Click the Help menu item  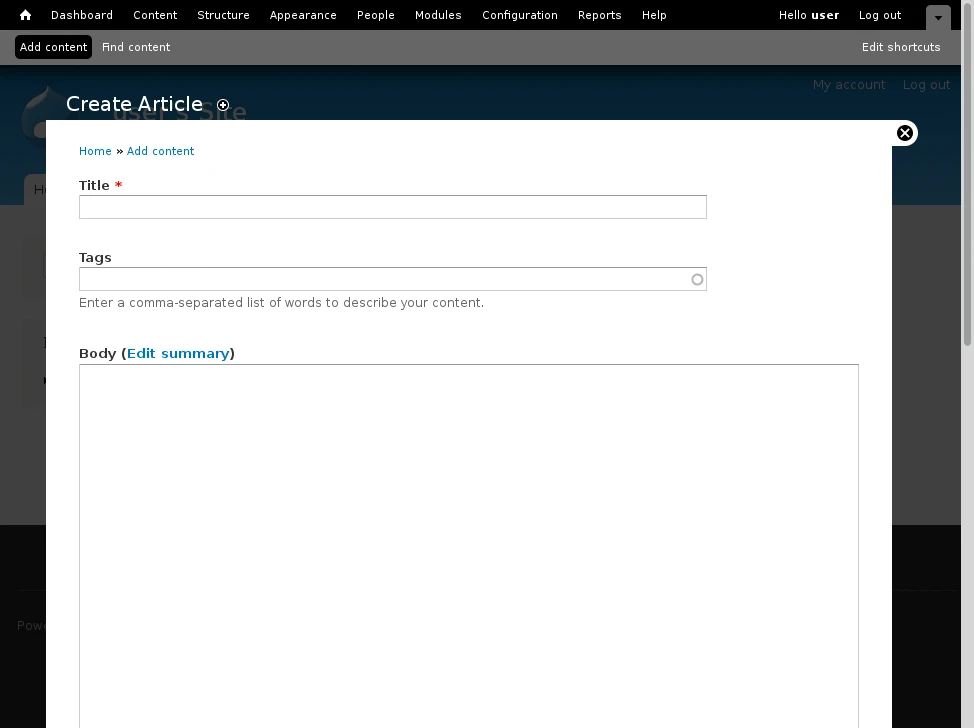(x=654, y=15)
